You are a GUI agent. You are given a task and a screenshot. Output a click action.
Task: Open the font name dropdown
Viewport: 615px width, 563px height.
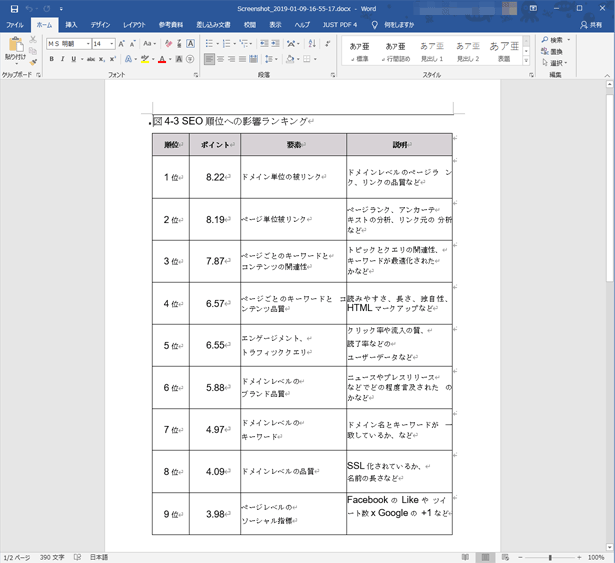tap(88, 44)
